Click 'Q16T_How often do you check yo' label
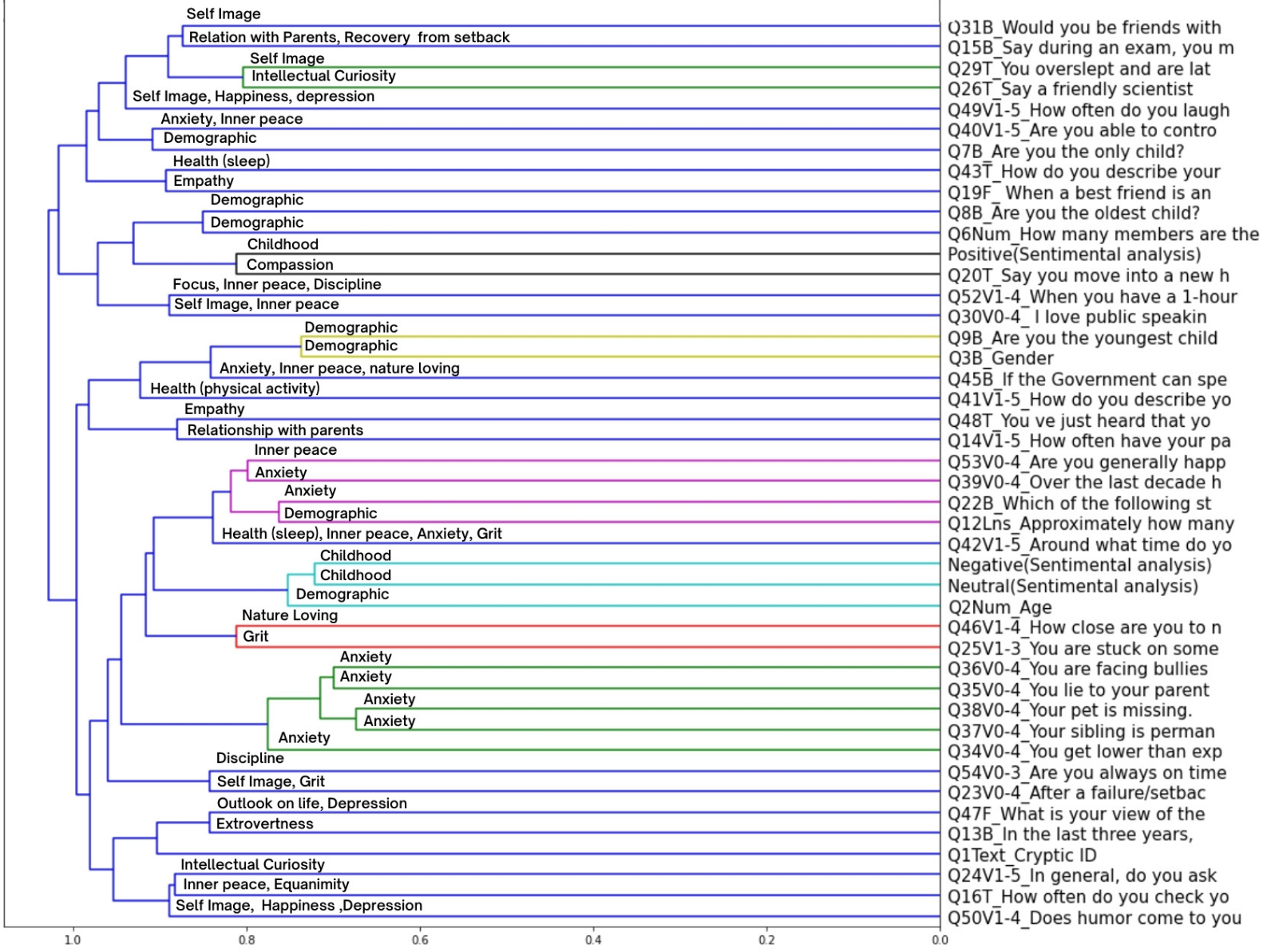1267x952 pixels. 1087,897
